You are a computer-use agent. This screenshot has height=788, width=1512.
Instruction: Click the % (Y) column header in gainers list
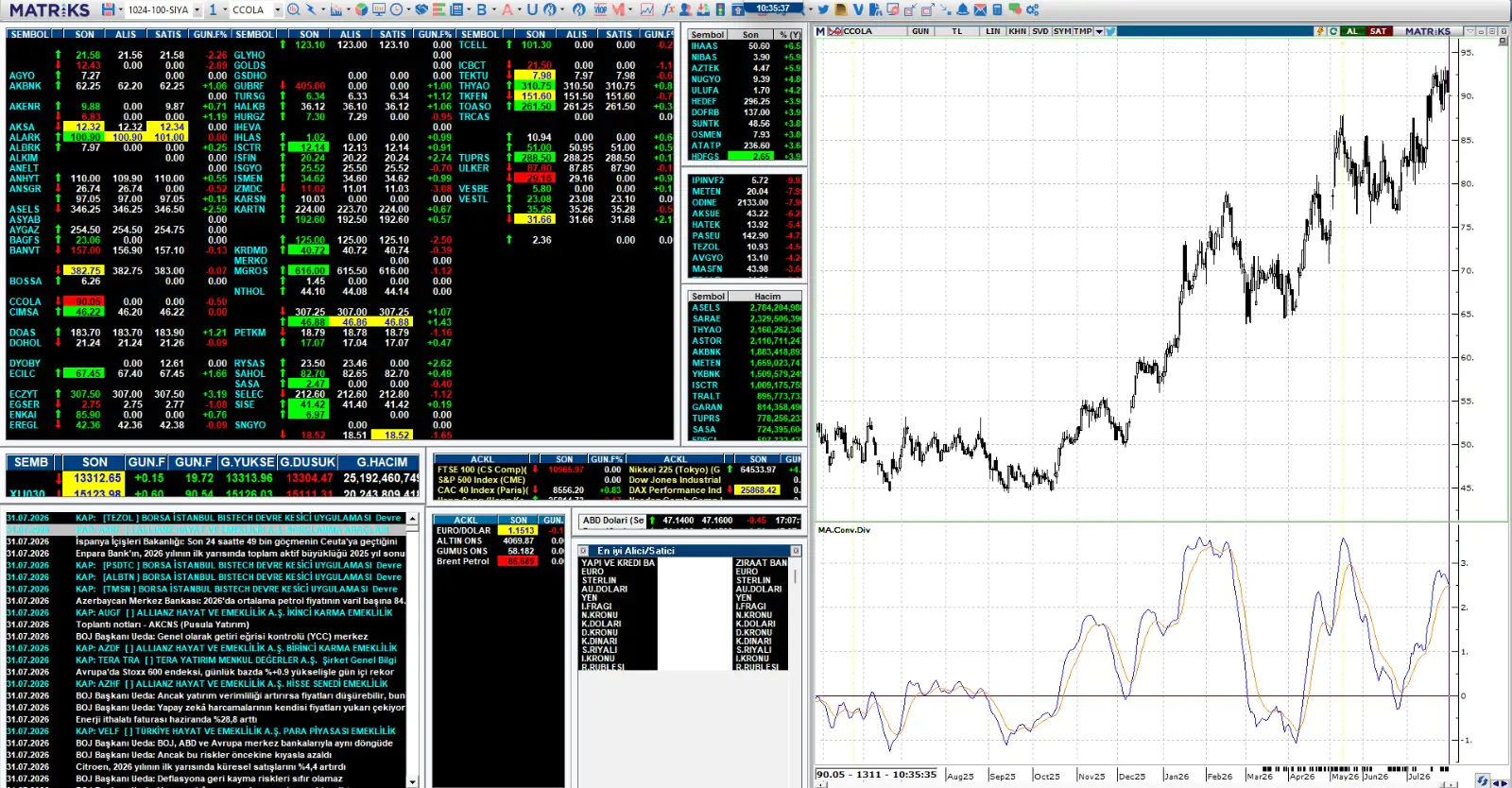pos(789,35)
